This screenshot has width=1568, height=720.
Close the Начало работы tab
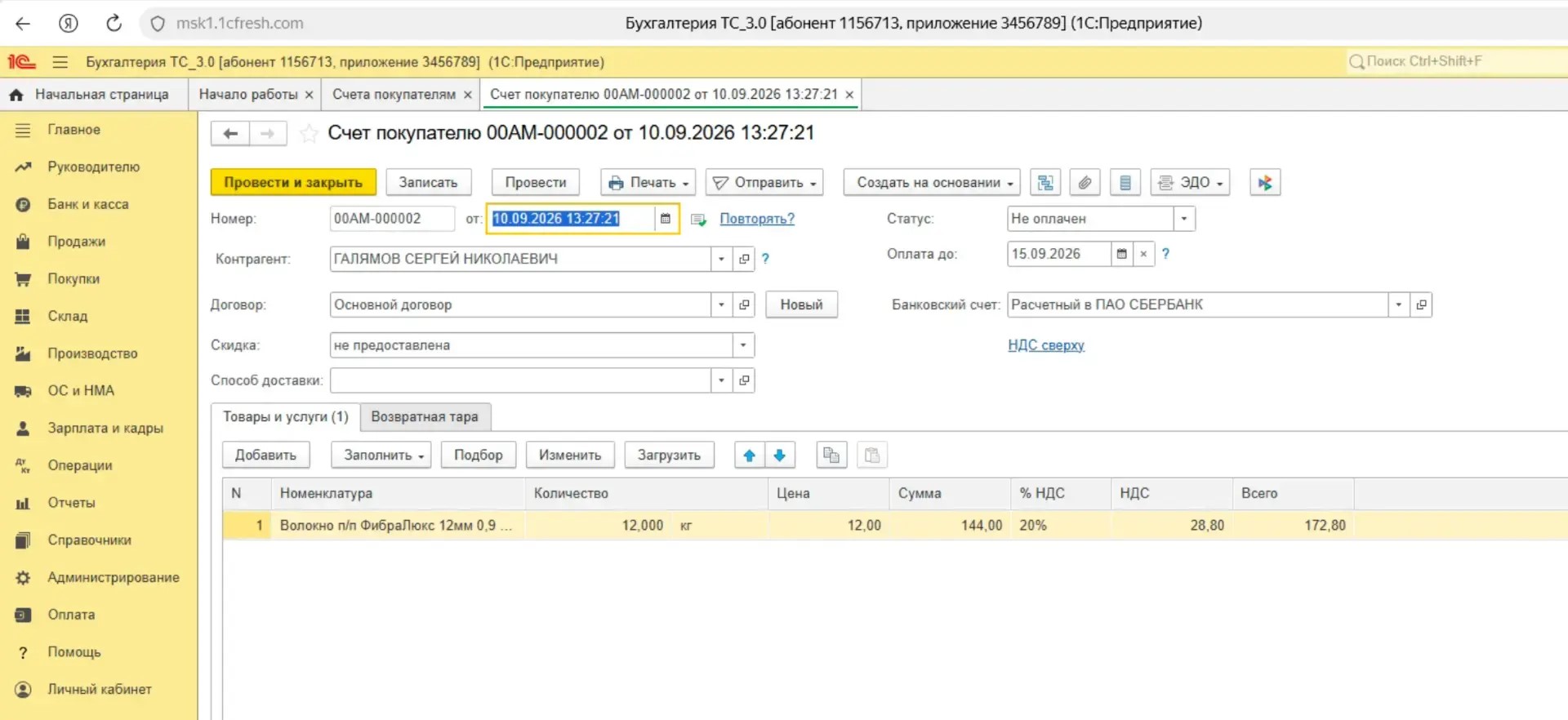coord(309,95)
